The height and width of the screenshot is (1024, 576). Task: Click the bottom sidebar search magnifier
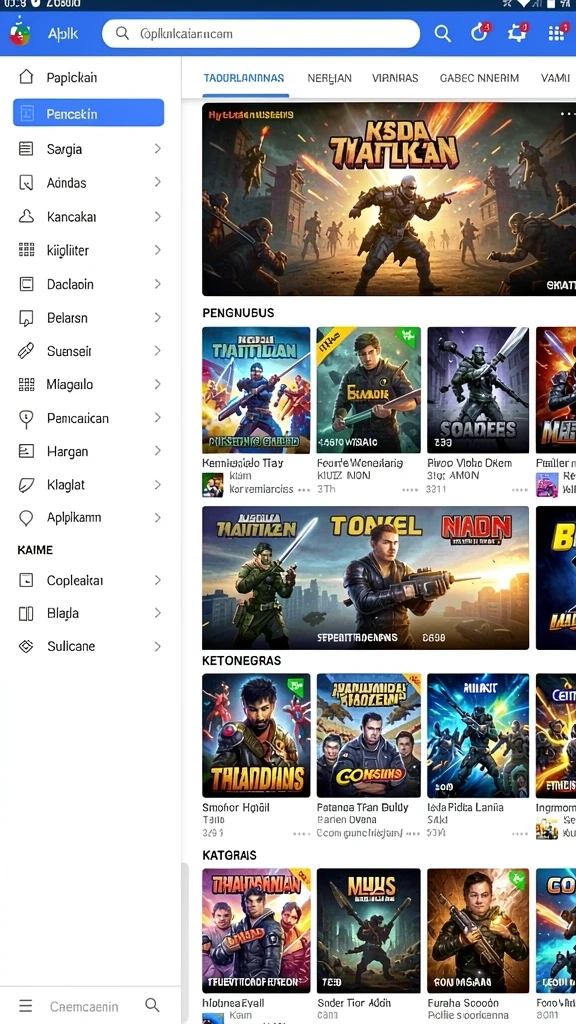tap(152, 1005)
